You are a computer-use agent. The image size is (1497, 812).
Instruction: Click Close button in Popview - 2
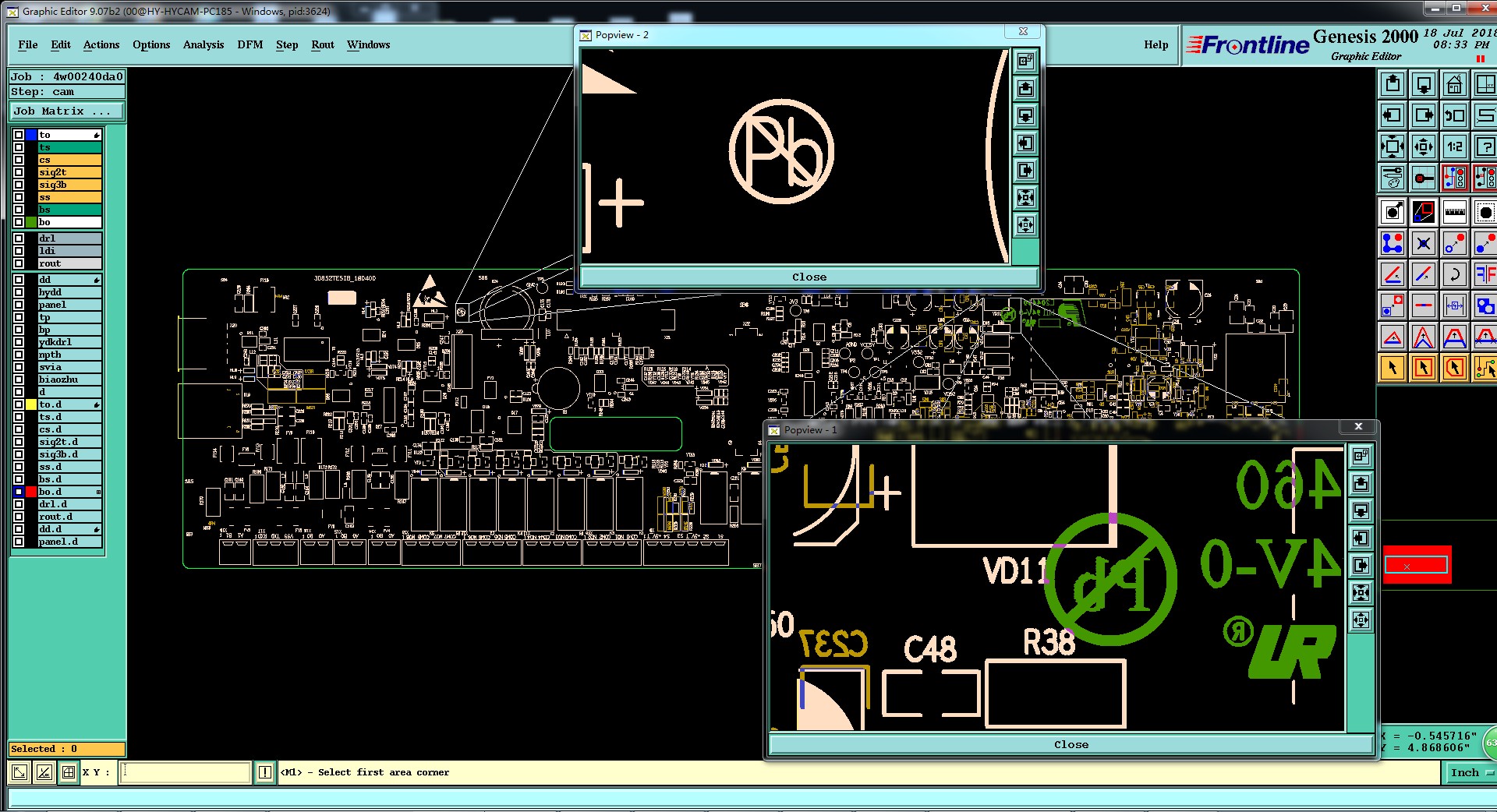click(x=809, y=277)
